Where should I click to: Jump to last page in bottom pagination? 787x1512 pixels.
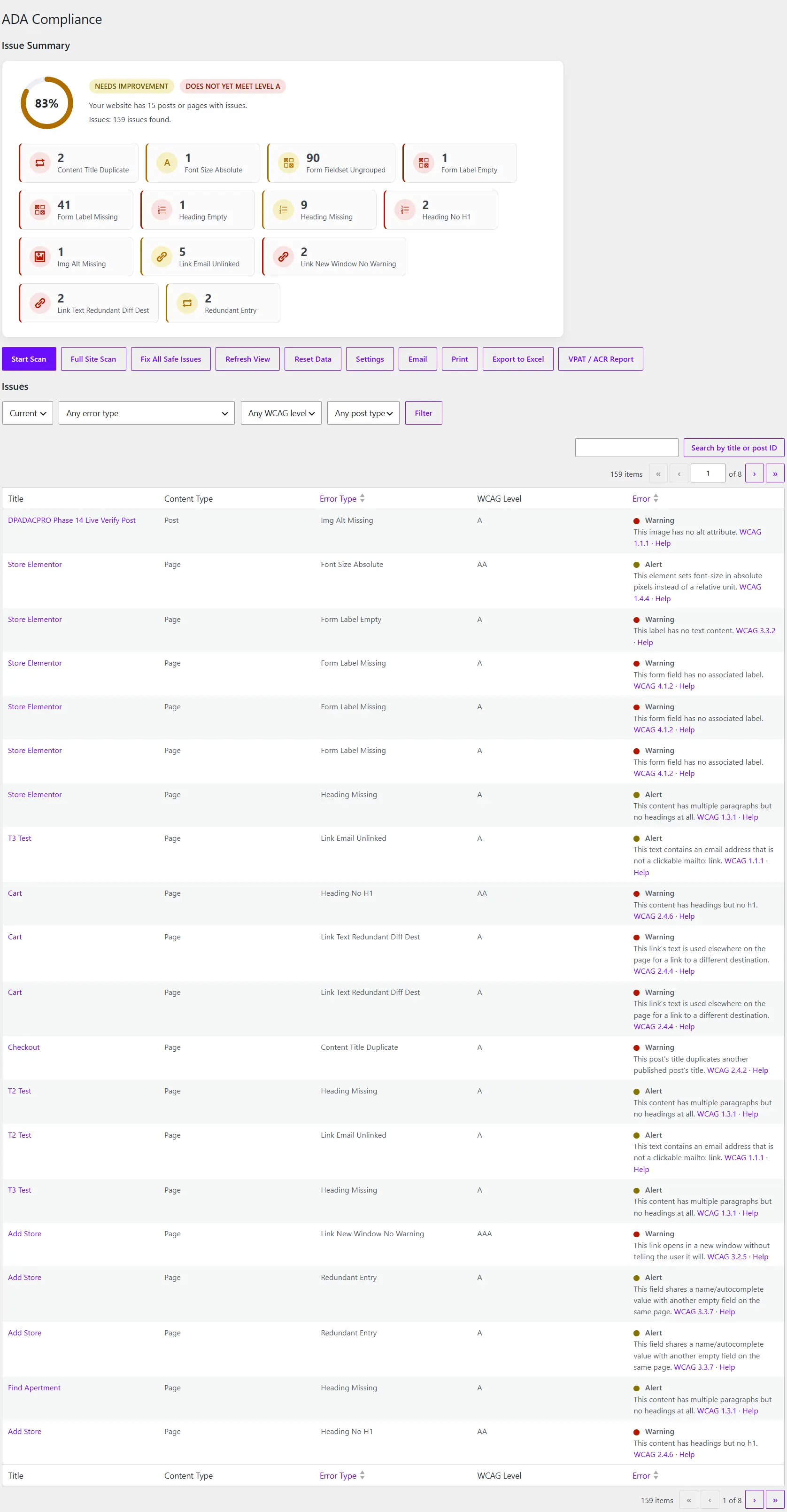(x=775, y=1500)
